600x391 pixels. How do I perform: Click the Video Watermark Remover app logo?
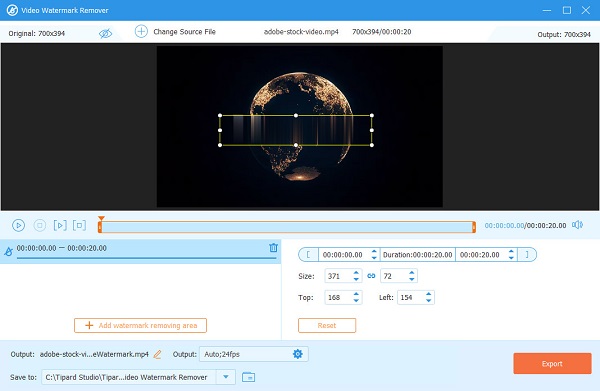[x=12, y=10]
